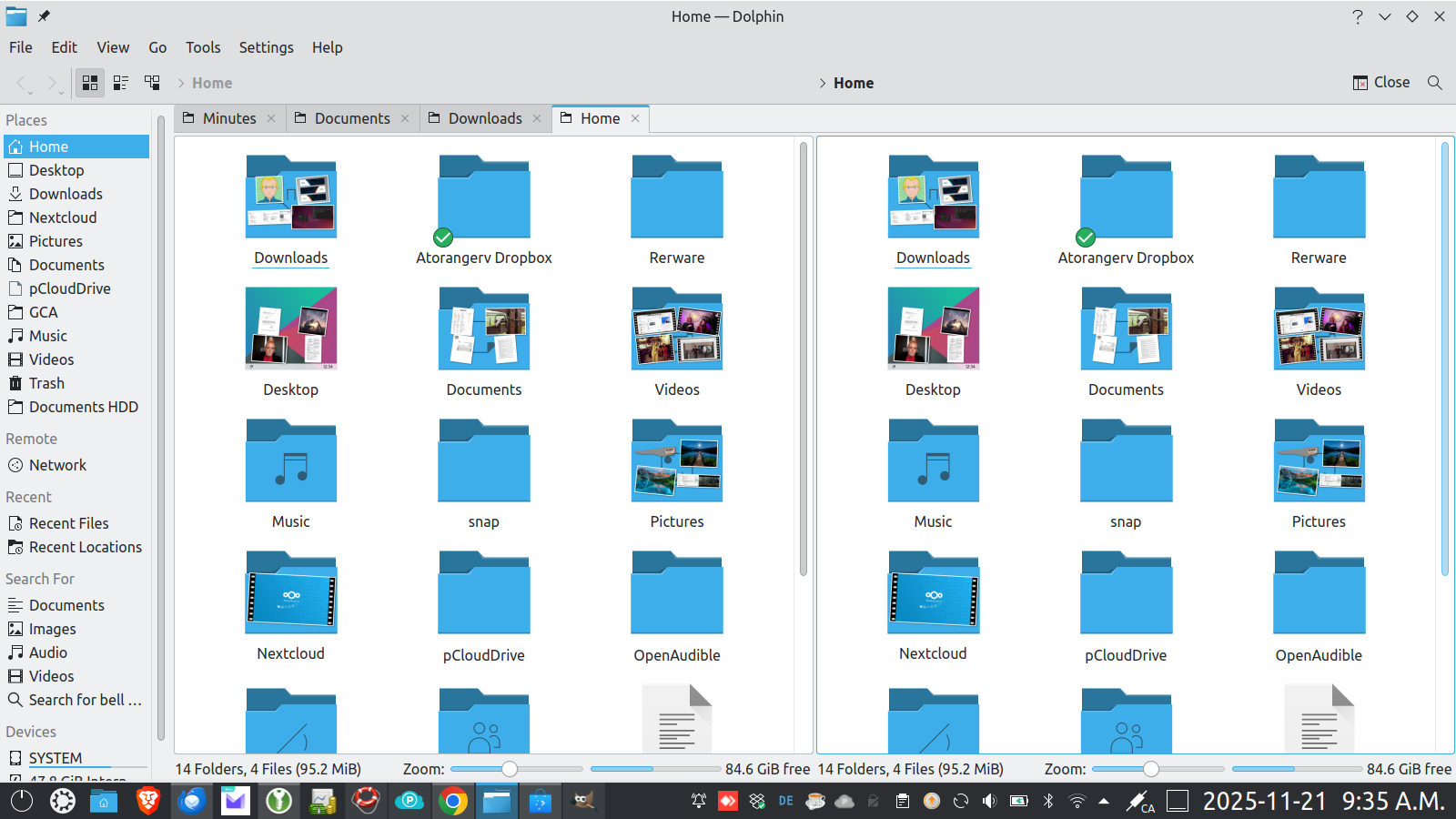Click the left pane zoom slider handle
The width and height of the screenshot is (1456, 819).
tap(510, 769)
